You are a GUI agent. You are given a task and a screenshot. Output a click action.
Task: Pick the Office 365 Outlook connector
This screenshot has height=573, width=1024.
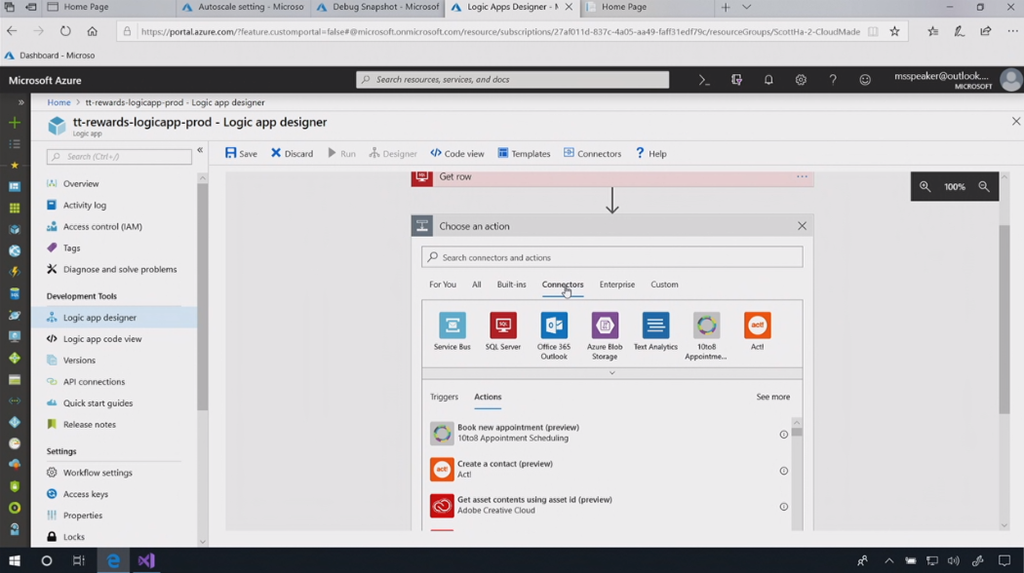click(x=554, y=325)
